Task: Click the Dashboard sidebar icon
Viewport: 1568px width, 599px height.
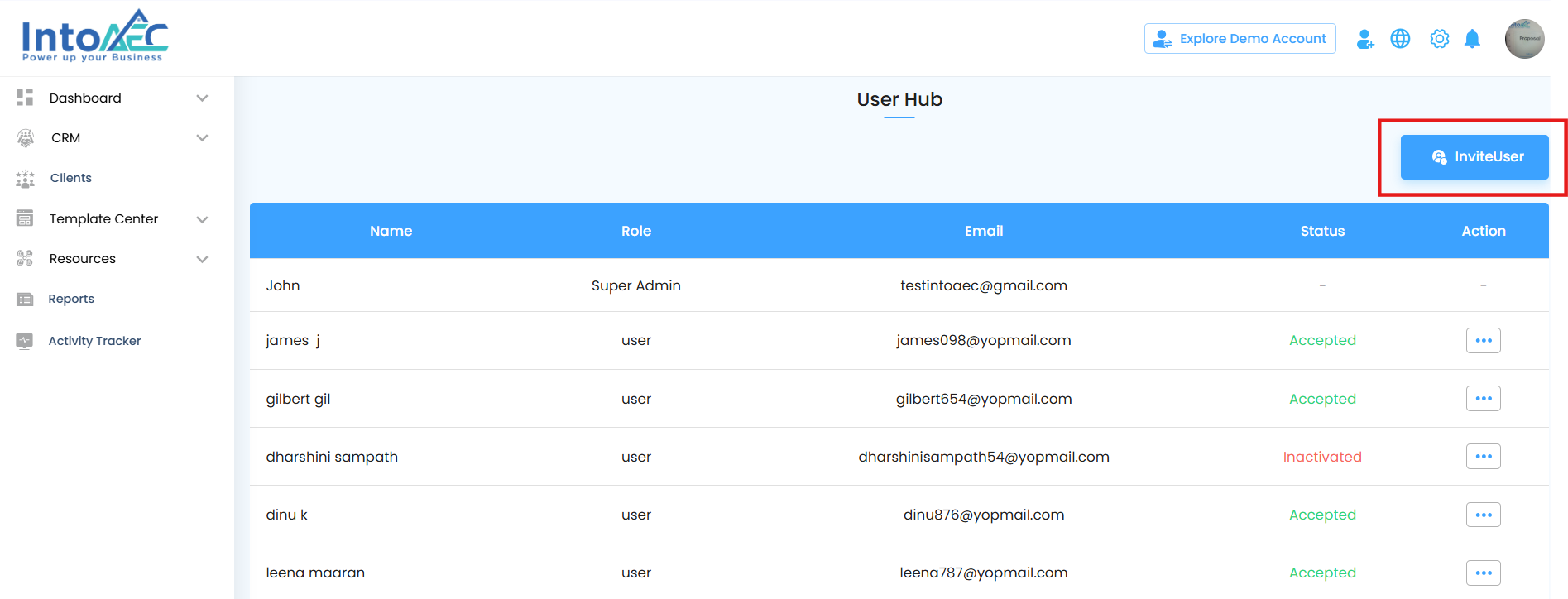Action: point(25,98)
